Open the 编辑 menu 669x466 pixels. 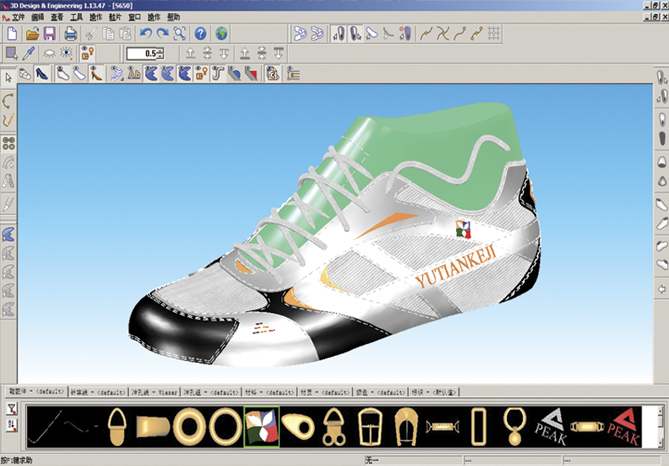pos(38,17)
